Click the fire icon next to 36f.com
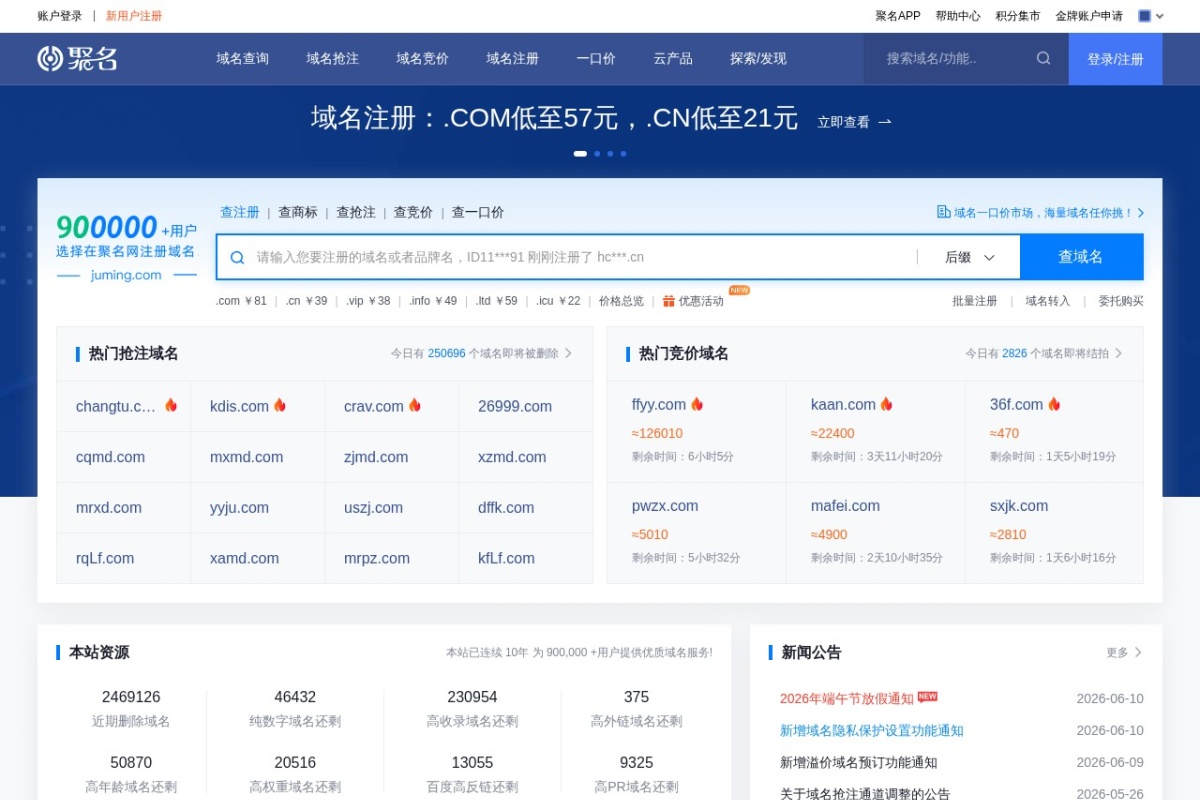1200x800 pixels. click(1054, 404)
